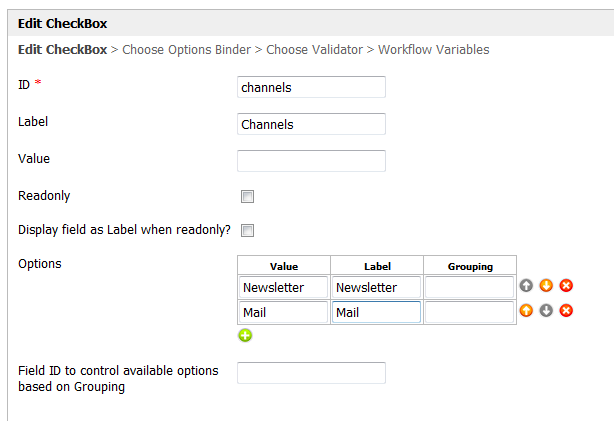Viewport: 614px width, 421px height.
Task: Edit the Newsletter value cell in Options
Action: tap(284, 287)
